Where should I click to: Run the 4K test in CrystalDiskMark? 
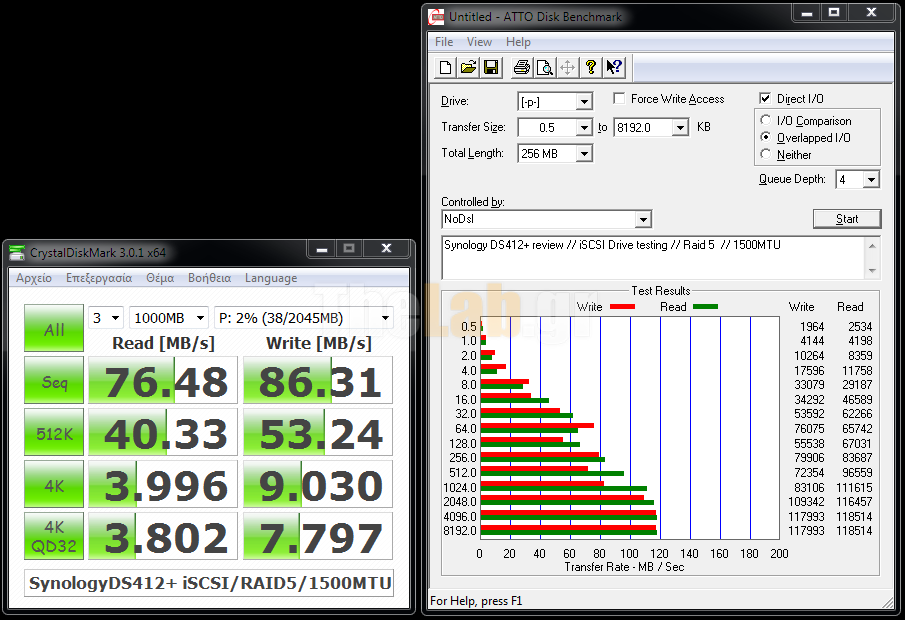point(54,484)
